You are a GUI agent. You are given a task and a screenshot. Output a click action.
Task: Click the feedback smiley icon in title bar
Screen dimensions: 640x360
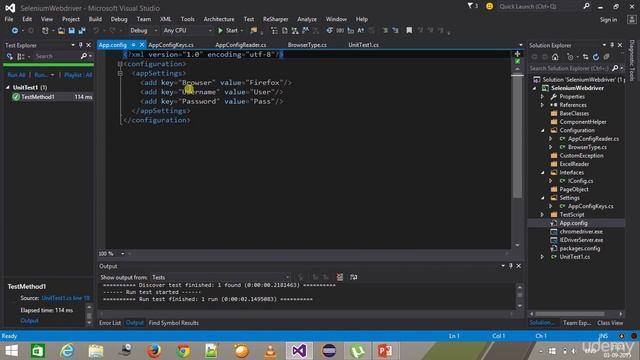click(489, 6)
